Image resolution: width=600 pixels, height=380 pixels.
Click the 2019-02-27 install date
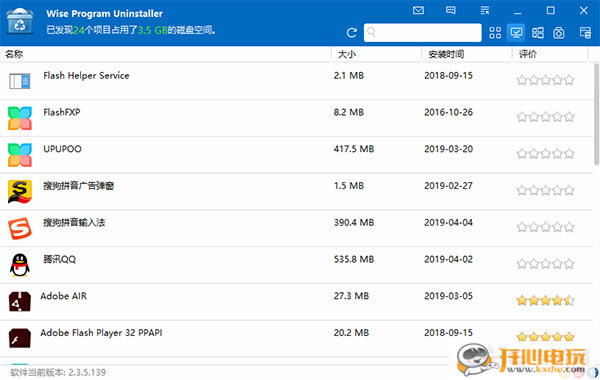[448, 186]
